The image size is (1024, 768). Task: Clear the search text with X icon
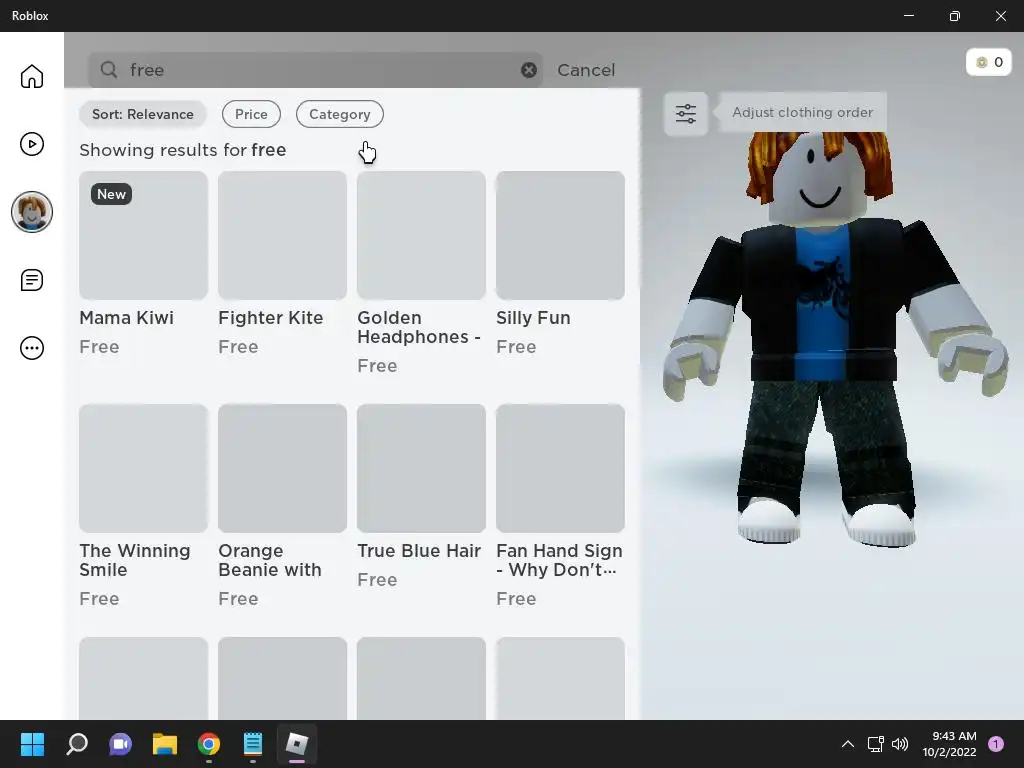coord(529,70)
